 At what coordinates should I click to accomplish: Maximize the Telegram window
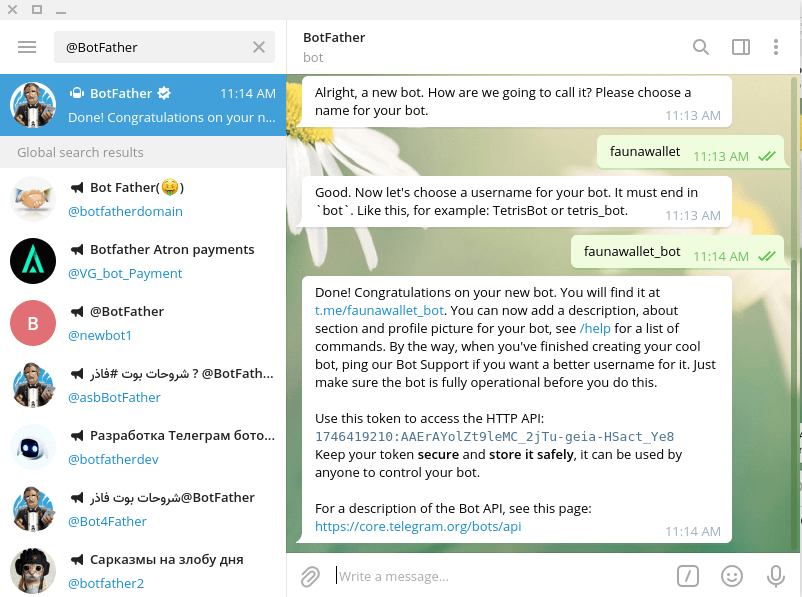click(x=37, y=9)
